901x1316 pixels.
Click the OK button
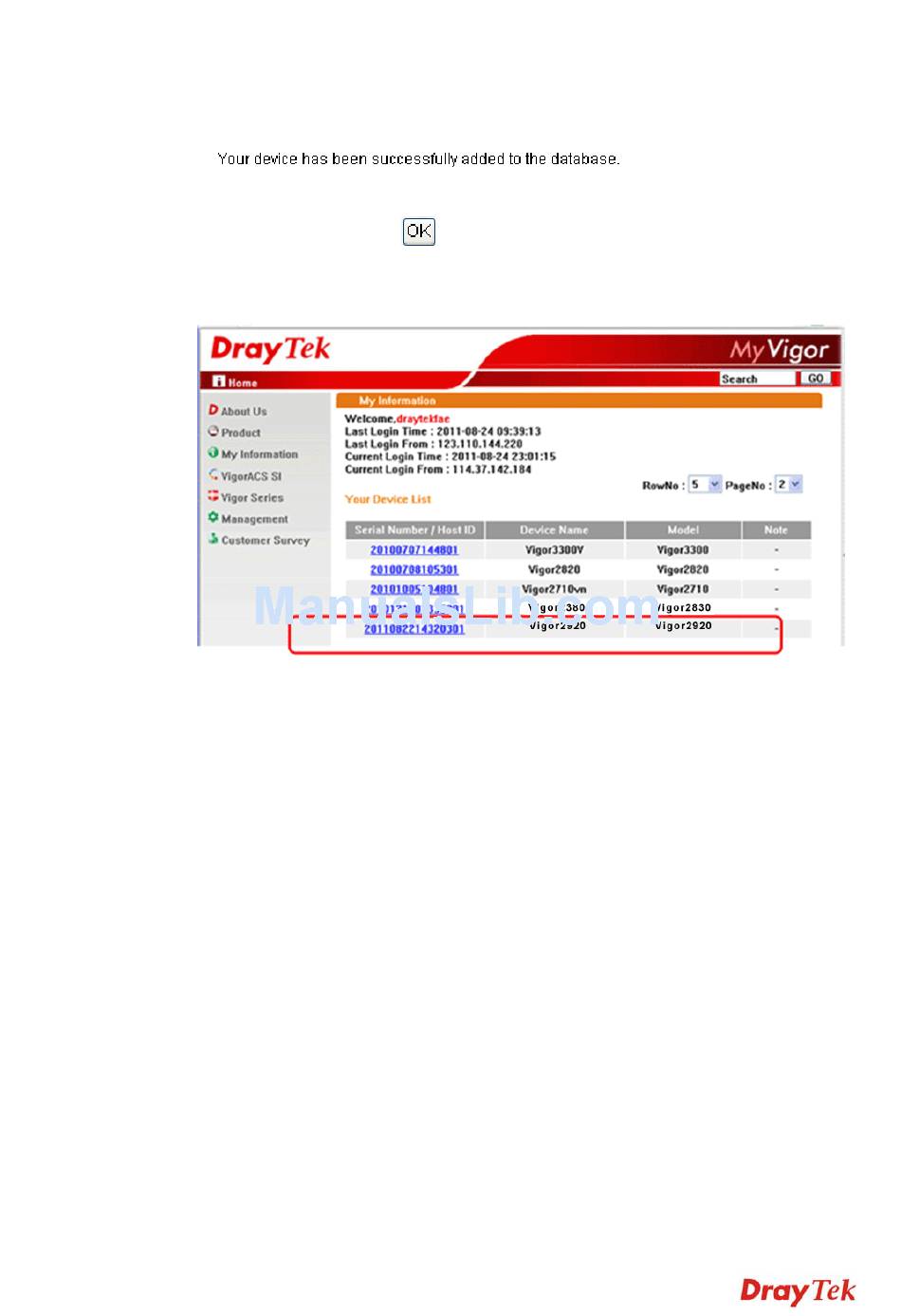(419, 232)
